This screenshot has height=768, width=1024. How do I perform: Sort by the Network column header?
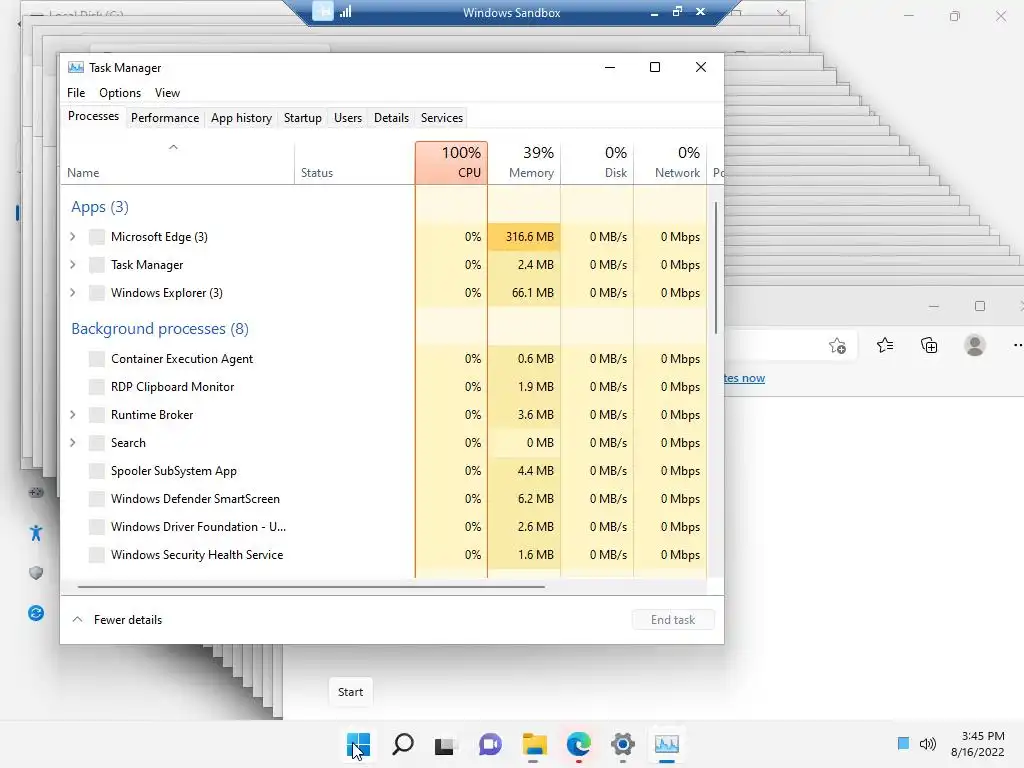click(670, 163)
